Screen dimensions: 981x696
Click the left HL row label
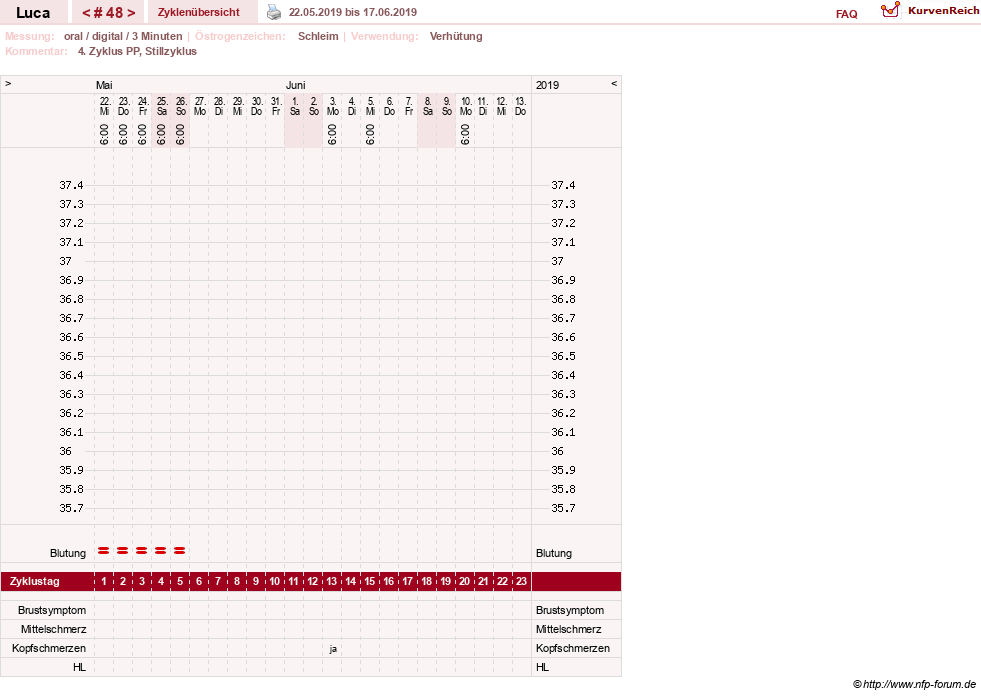tap(79, 667)
